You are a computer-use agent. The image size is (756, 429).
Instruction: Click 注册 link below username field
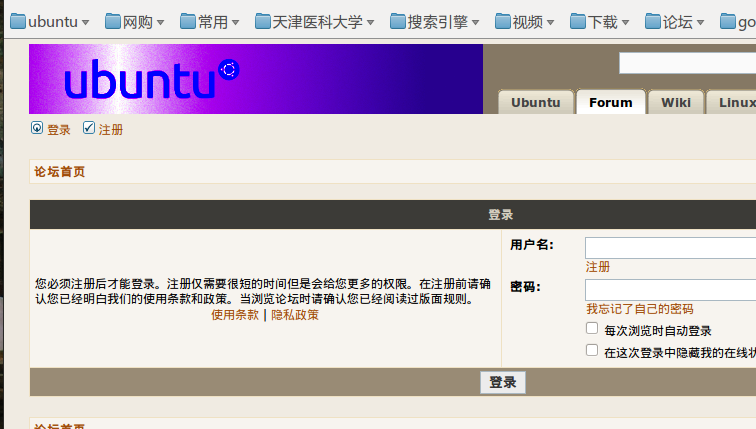tap(598, 267)
